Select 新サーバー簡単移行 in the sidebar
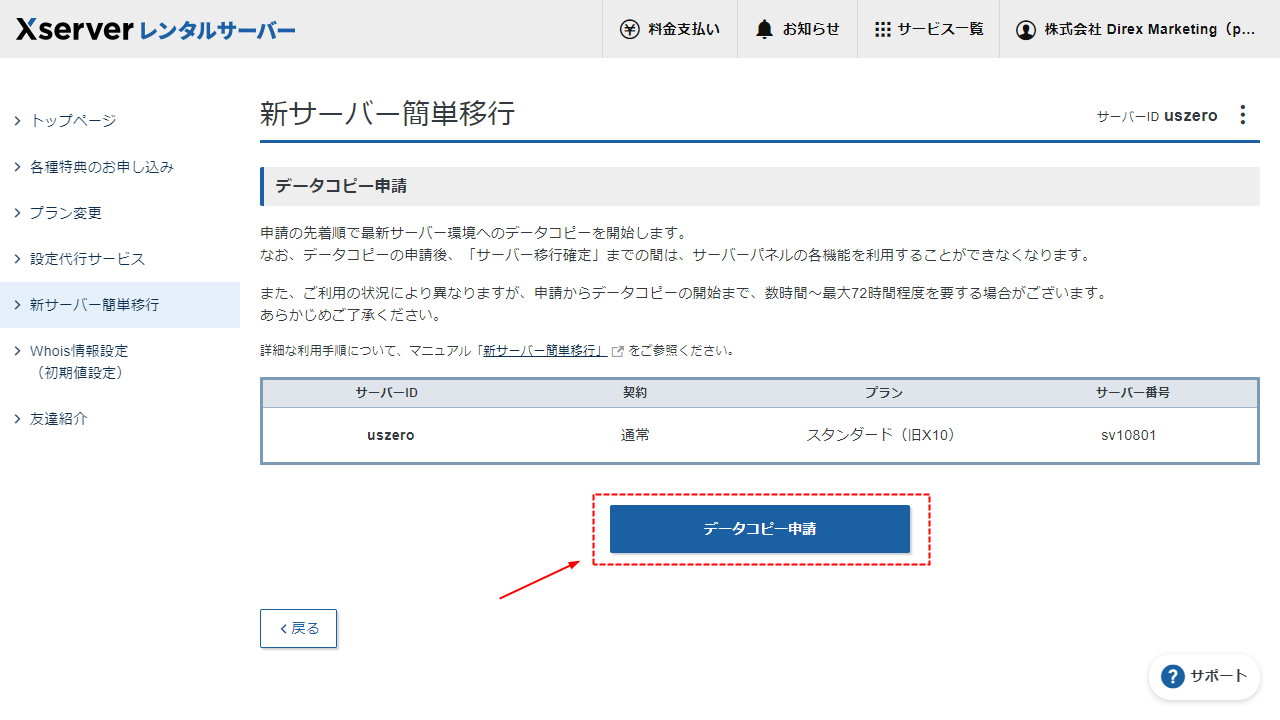The width and height of the screenshot is (1280, 720). 120,305
